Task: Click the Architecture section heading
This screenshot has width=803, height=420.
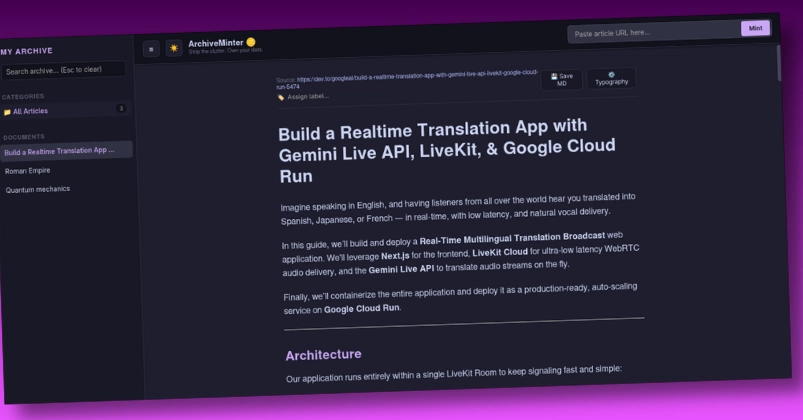Action: (324, 354)
